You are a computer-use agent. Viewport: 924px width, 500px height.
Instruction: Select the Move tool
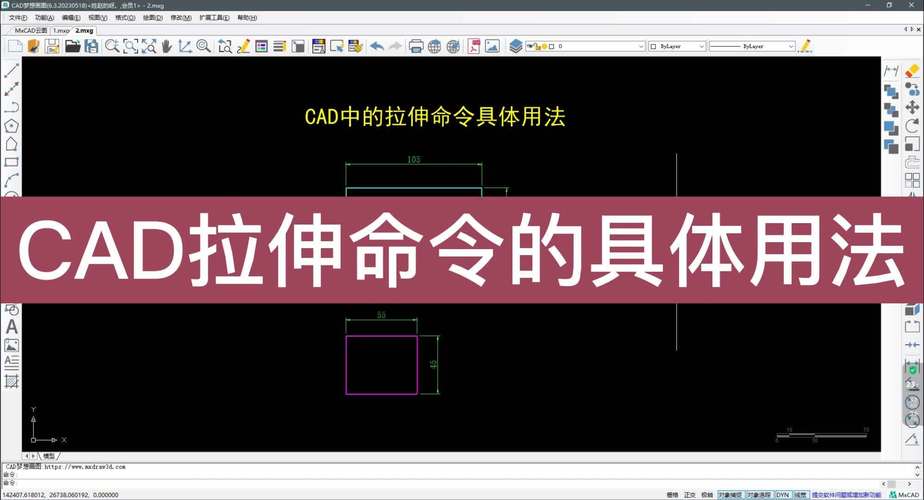912,107
